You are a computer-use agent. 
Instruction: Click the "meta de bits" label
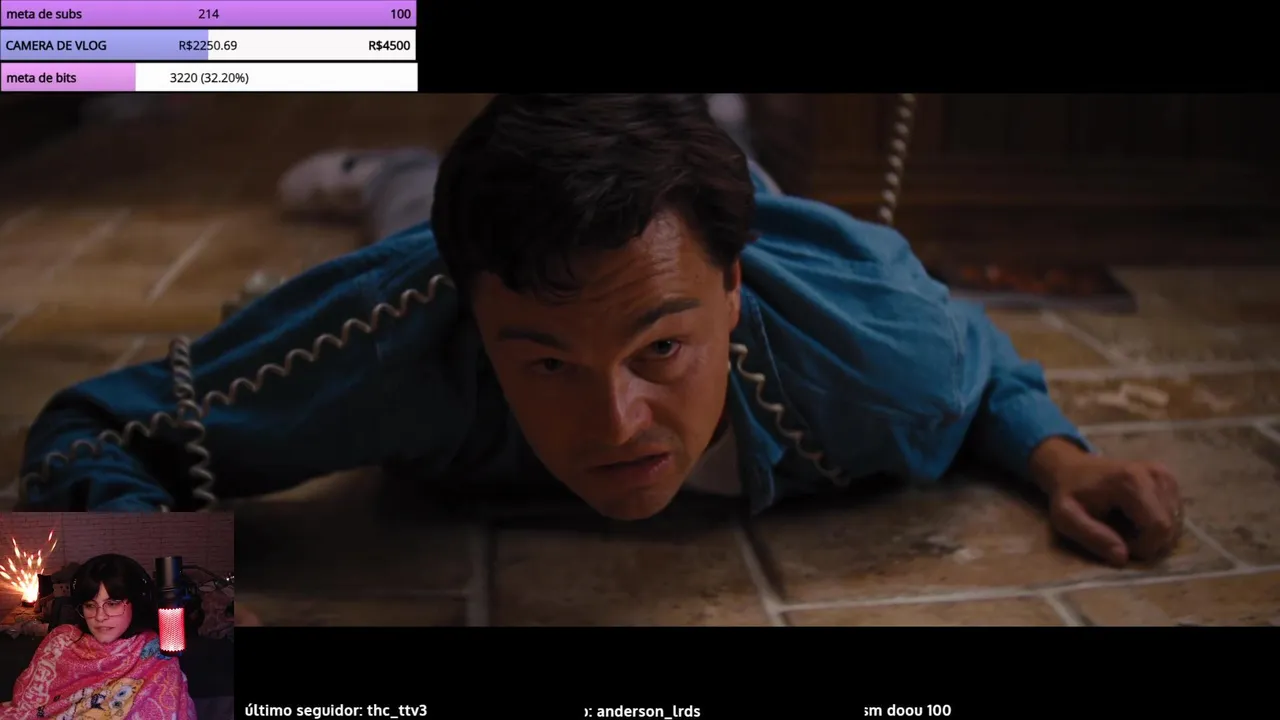41,77
